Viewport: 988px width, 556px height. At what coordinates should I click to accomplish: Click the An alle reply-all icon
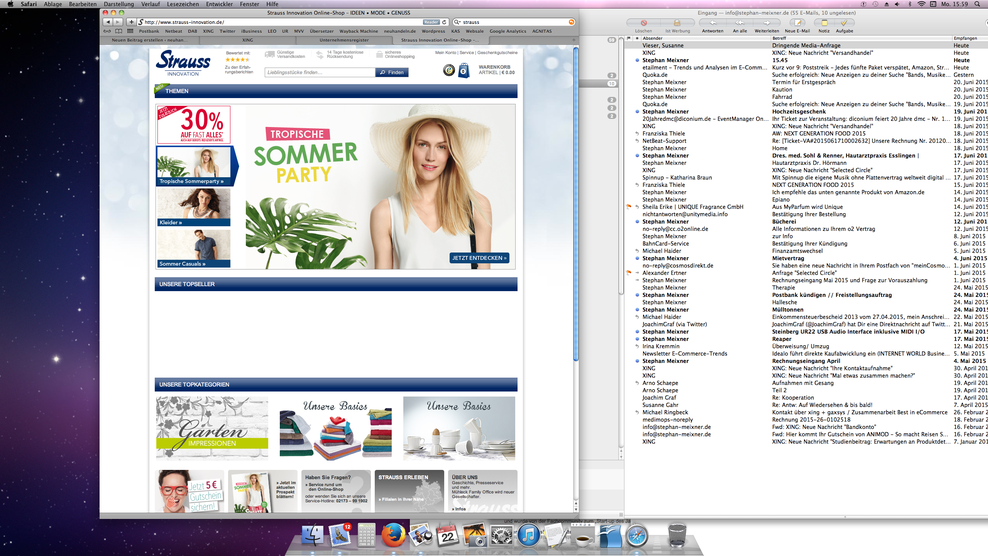pos(740,23)
